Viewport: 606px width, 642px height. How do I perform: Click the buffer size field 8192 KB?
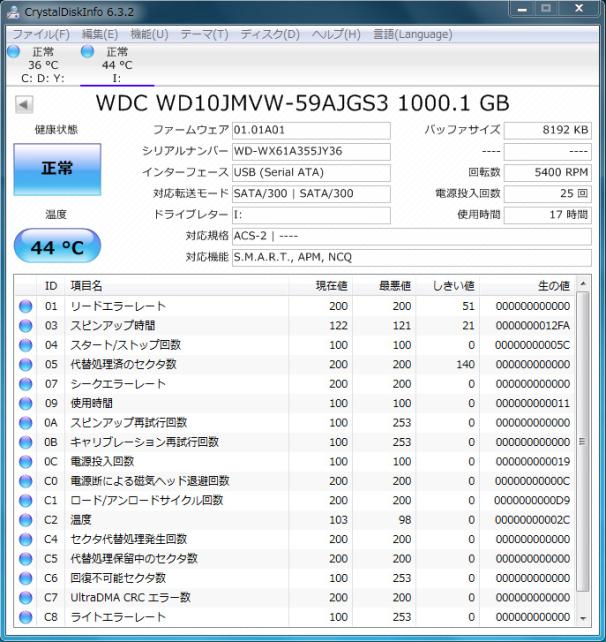click(x=547, y=131)
